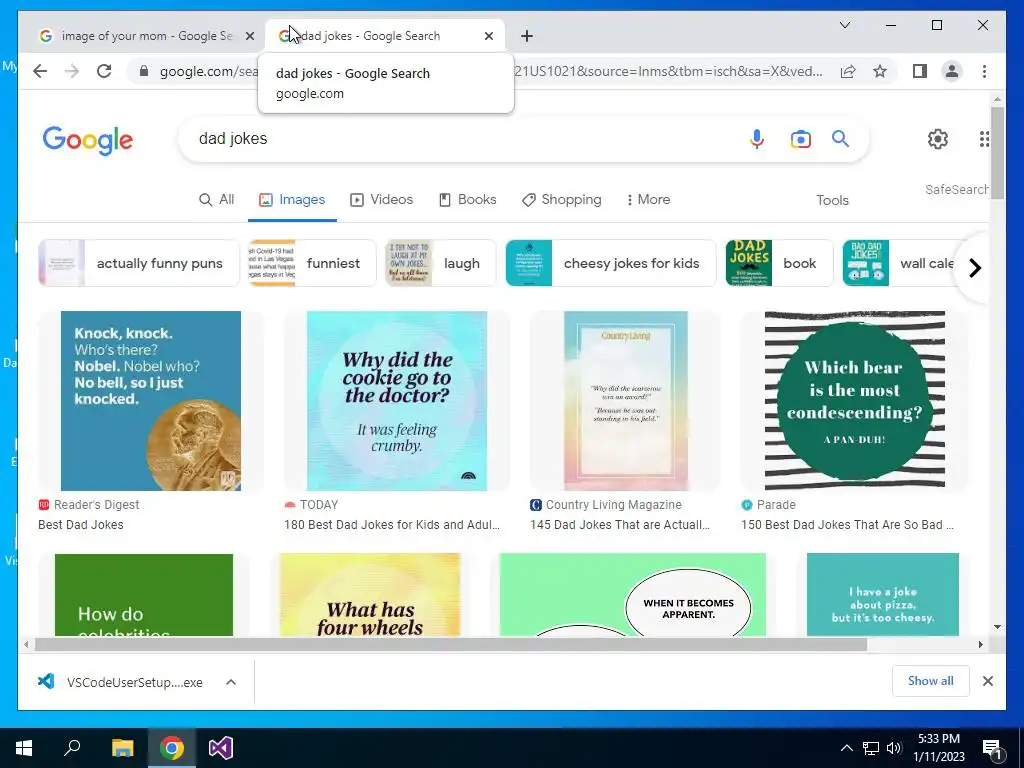Viewport: 1024px width, 768px height.
Task: Start voice search with microphone icon
Action: click(x=756, y=138)
